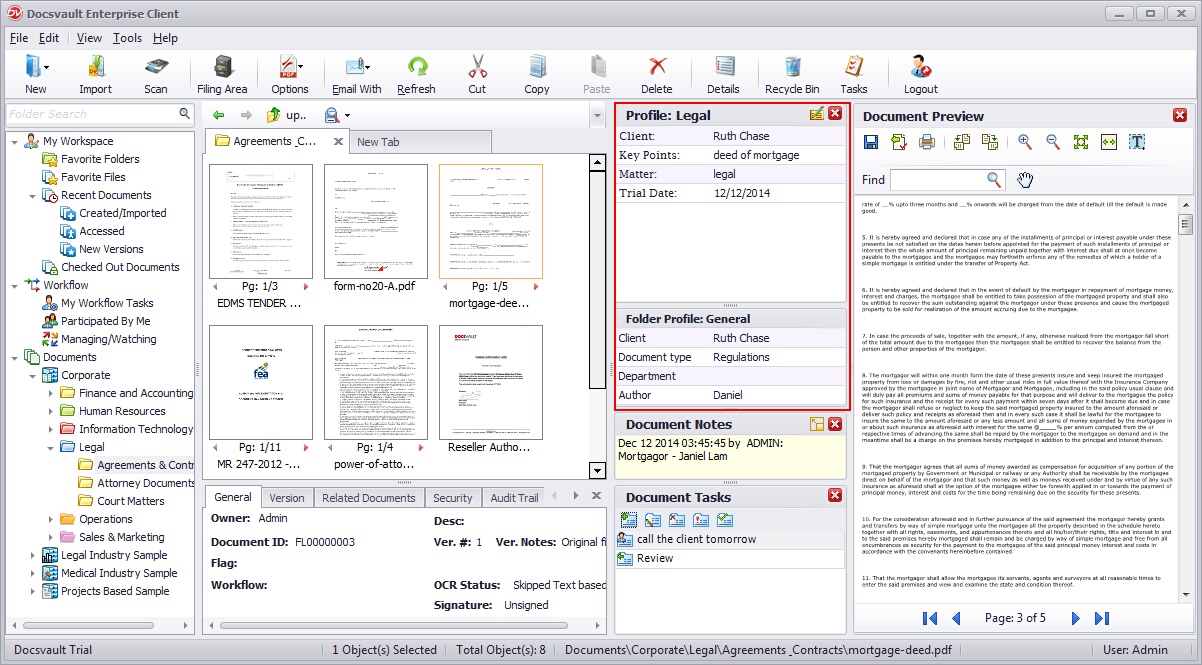Switch to the Audit Trail tab
The width and height of the screenshot is (1202, 665).
click(514, 498)
